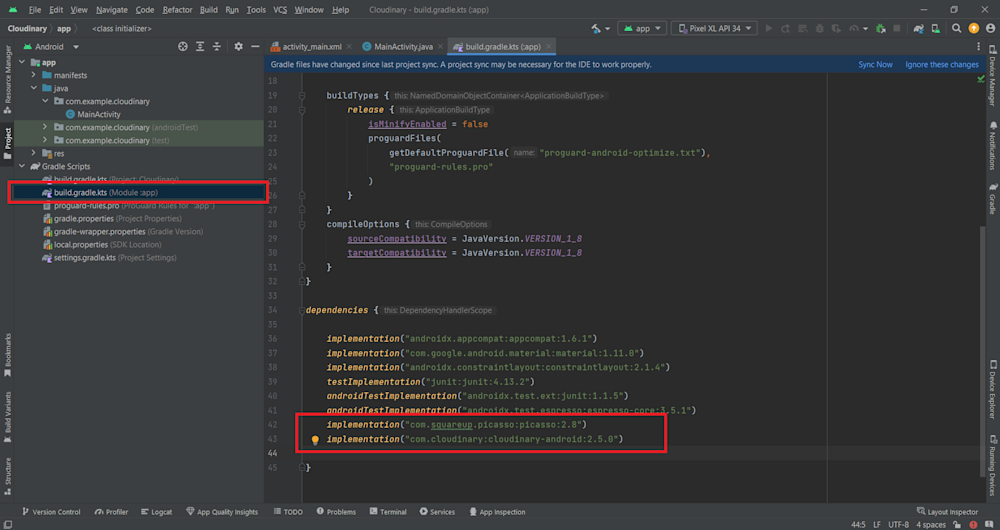Click the red error indicator in status bar
Screen dimensions: 1000x530
(x=973, y=524)
